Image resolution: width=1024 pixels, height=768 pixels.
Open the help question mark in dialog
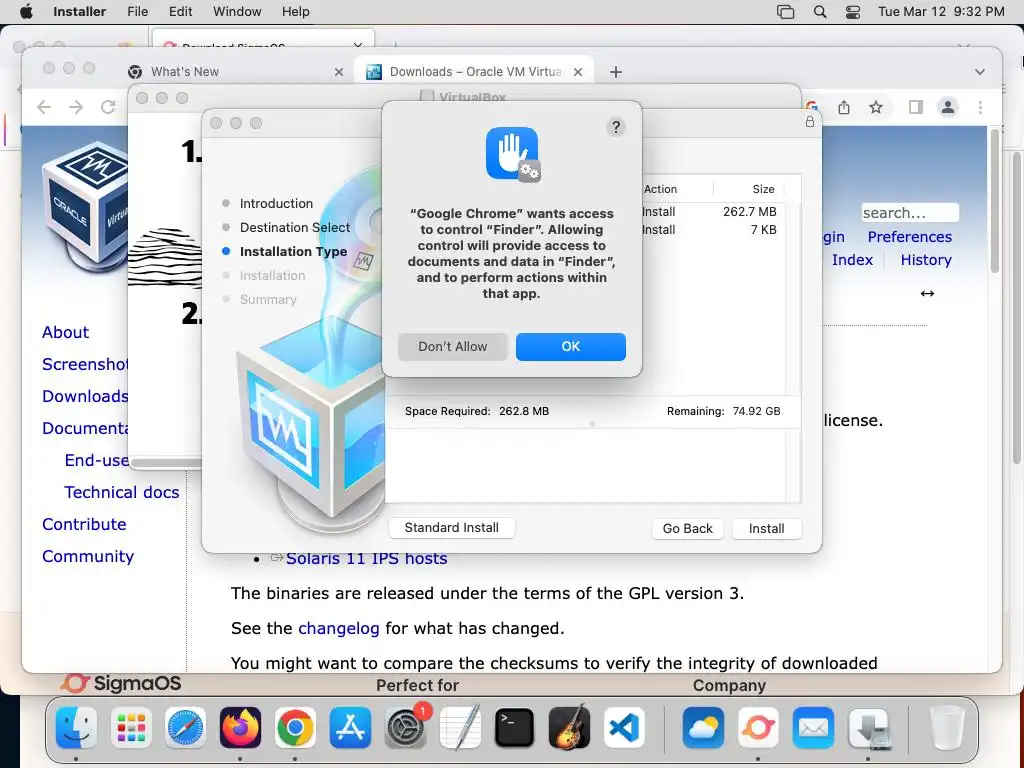[615, 127]
